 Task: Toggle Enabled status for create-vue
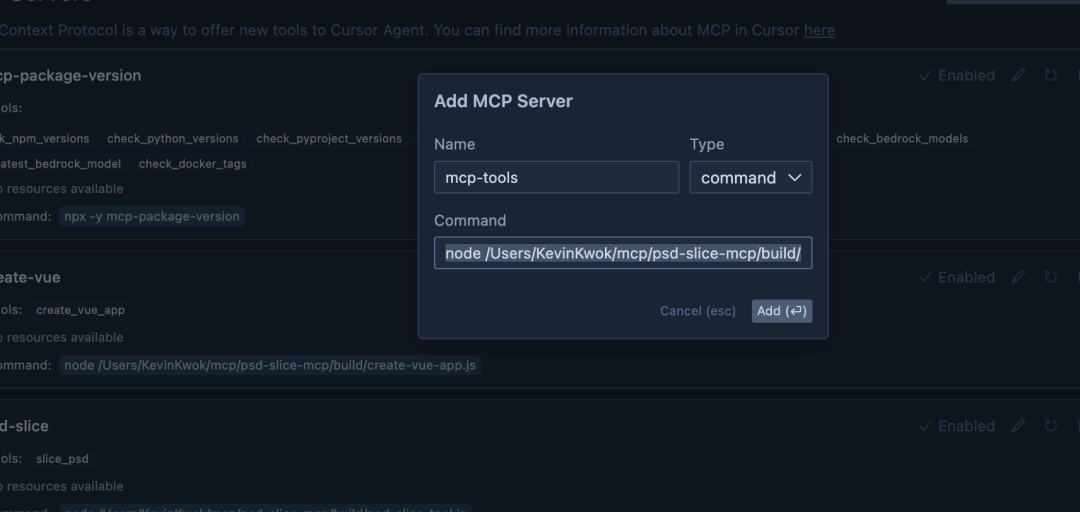coord(957,277)
